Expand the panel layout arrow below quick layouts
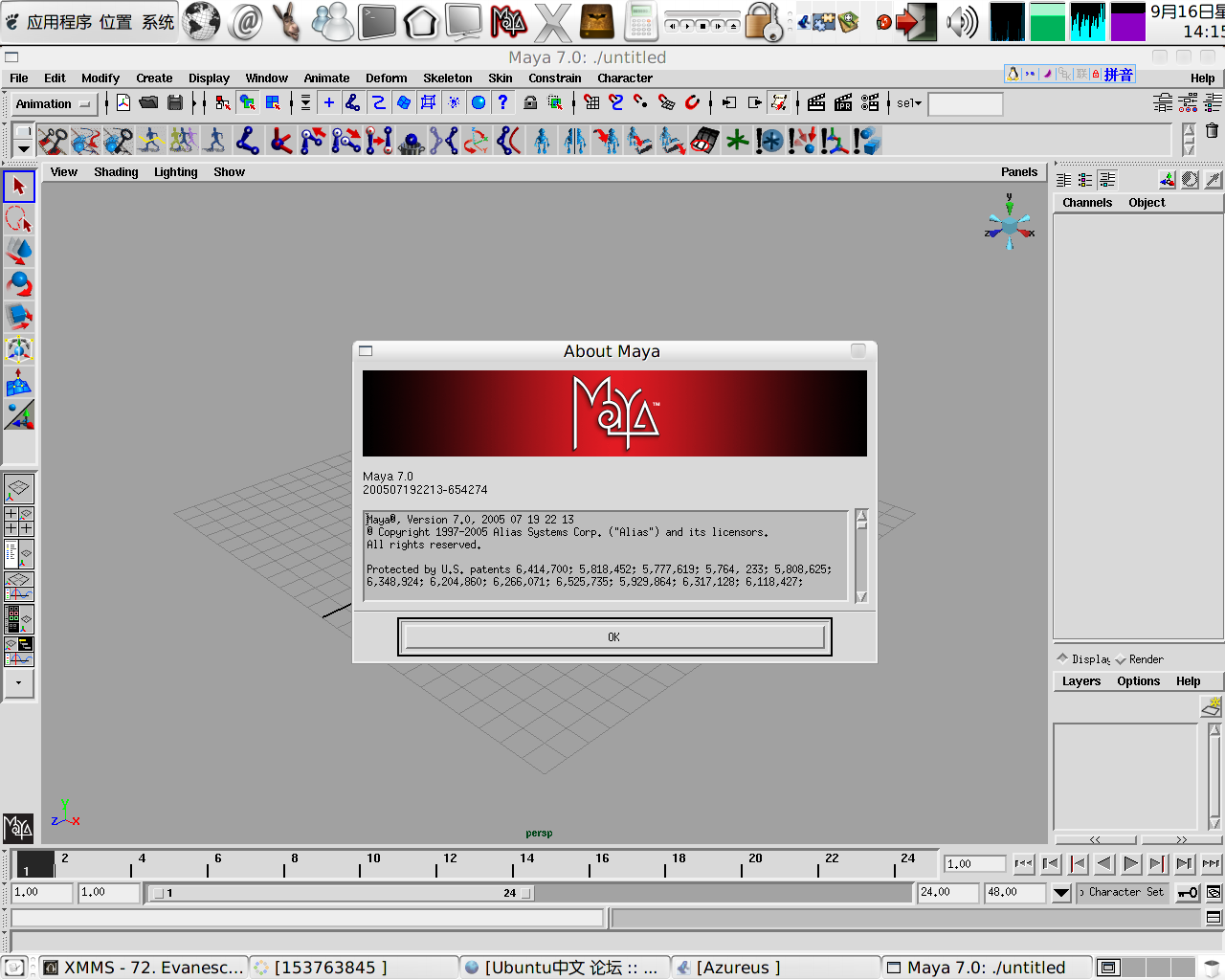The height and width of the screenshot is (980, 1225). point(19,683)
